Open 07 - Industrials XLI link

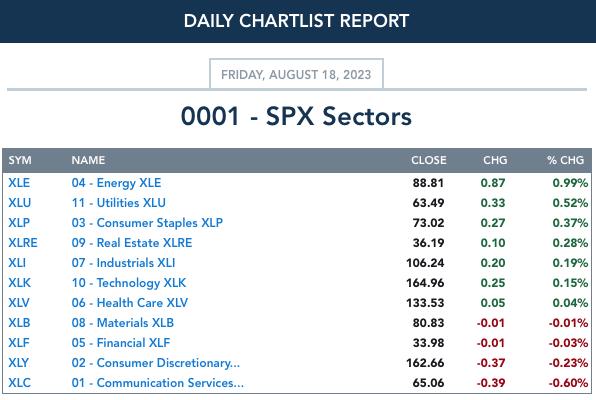(x=124, y=263)
